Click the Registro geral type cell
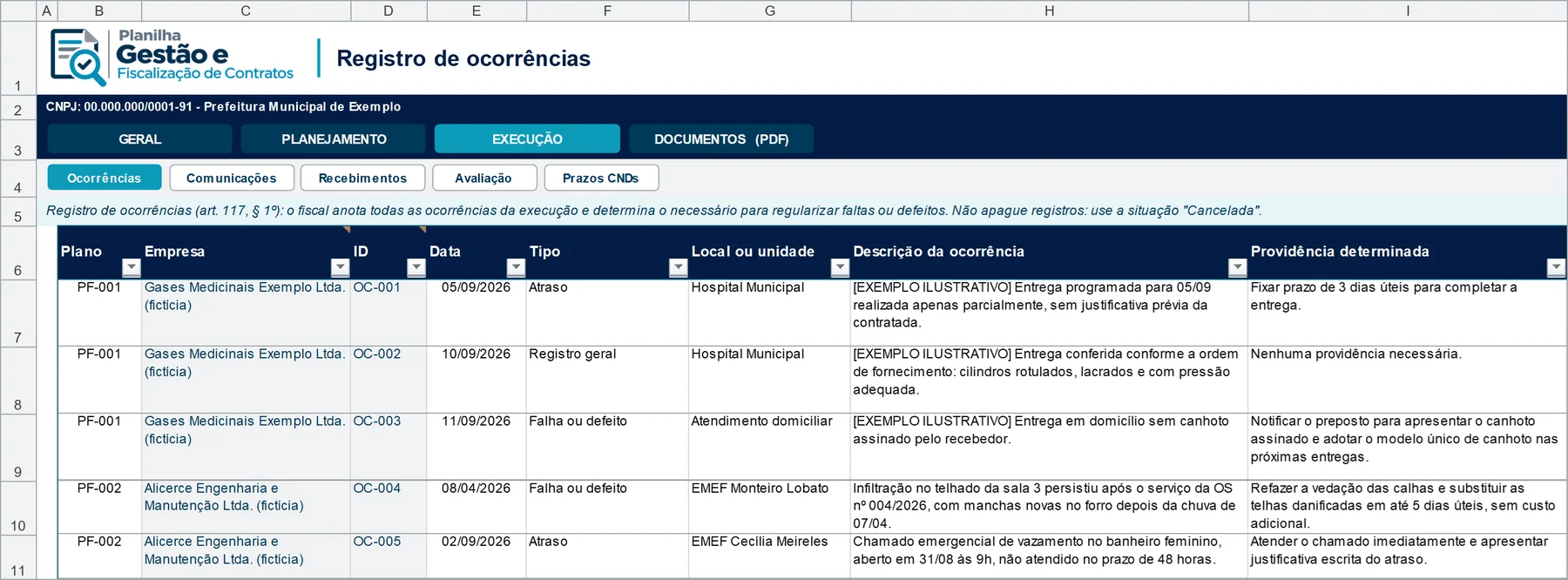Viewport: 1568px width, 580px height. click(x=607, y=380)
